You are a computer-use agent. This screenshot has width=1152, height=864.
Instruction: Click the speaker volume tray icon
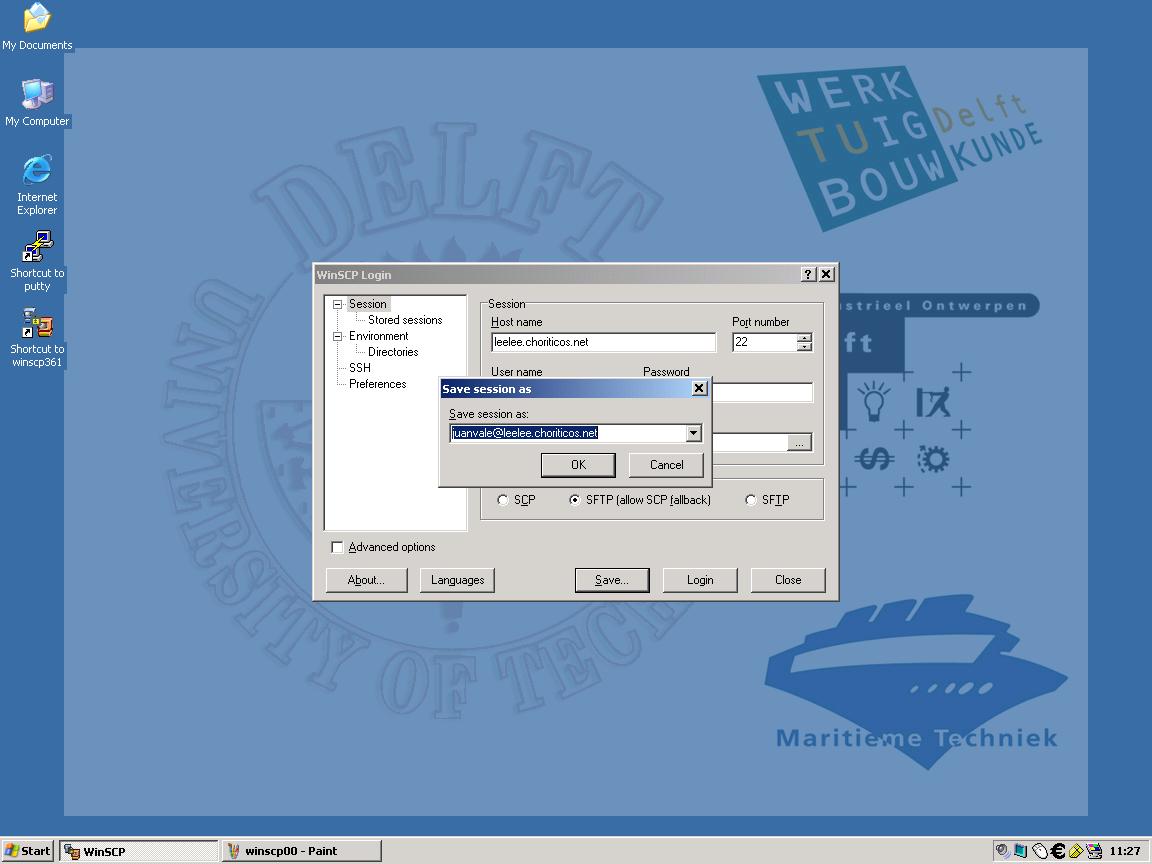(1002, 851)
